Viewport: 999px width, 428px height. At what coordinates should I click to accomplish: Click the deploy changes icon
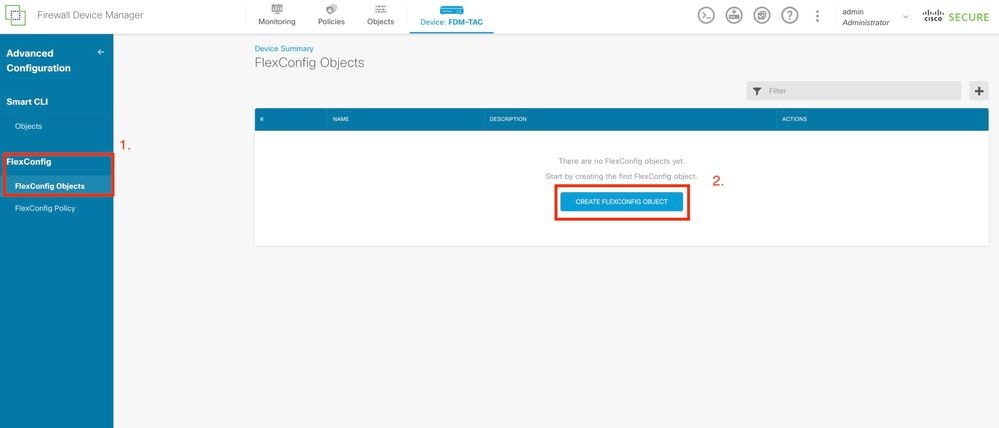(734, 16)
